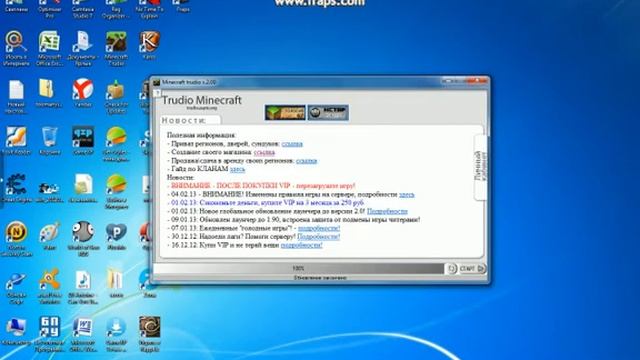The width and height of the screenshot is (640, 360).
Task: Open the подробности link in 07.01.13 news
Action: tap(319, 228)
